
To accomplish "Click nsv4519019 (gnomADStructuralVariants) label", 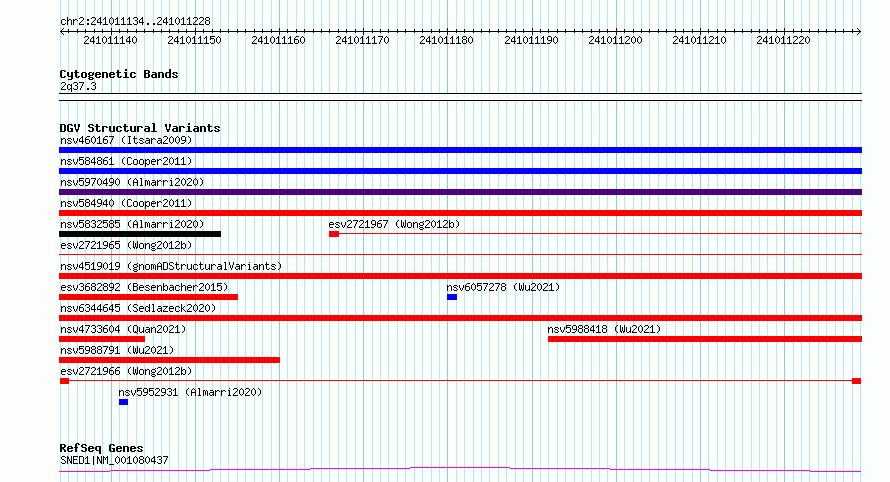I will [x=171, y=266].
